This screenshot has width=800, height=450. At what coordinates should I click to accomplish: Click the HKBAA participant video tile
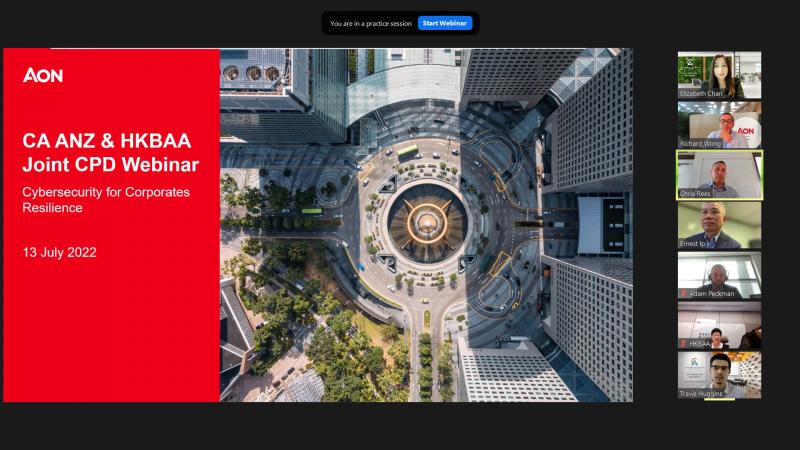point(719,324)
